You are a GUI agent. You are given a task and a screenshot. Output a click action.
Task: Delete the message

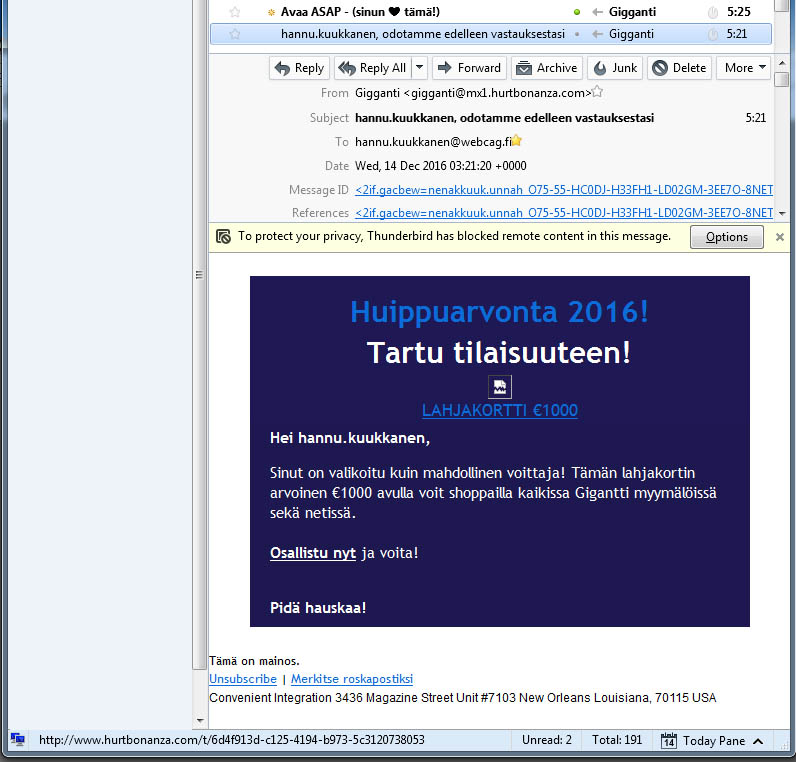[x=680, y=68]
